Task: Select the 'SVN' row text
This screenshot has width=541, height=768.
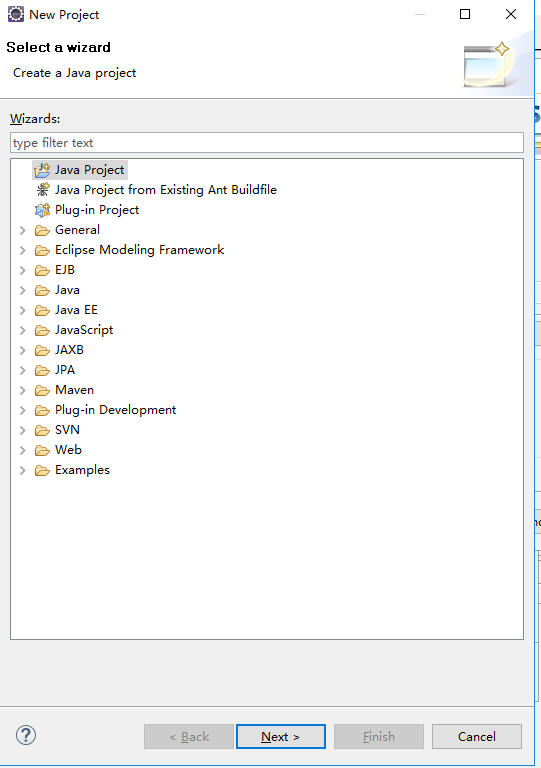Action: coord(67,431)
